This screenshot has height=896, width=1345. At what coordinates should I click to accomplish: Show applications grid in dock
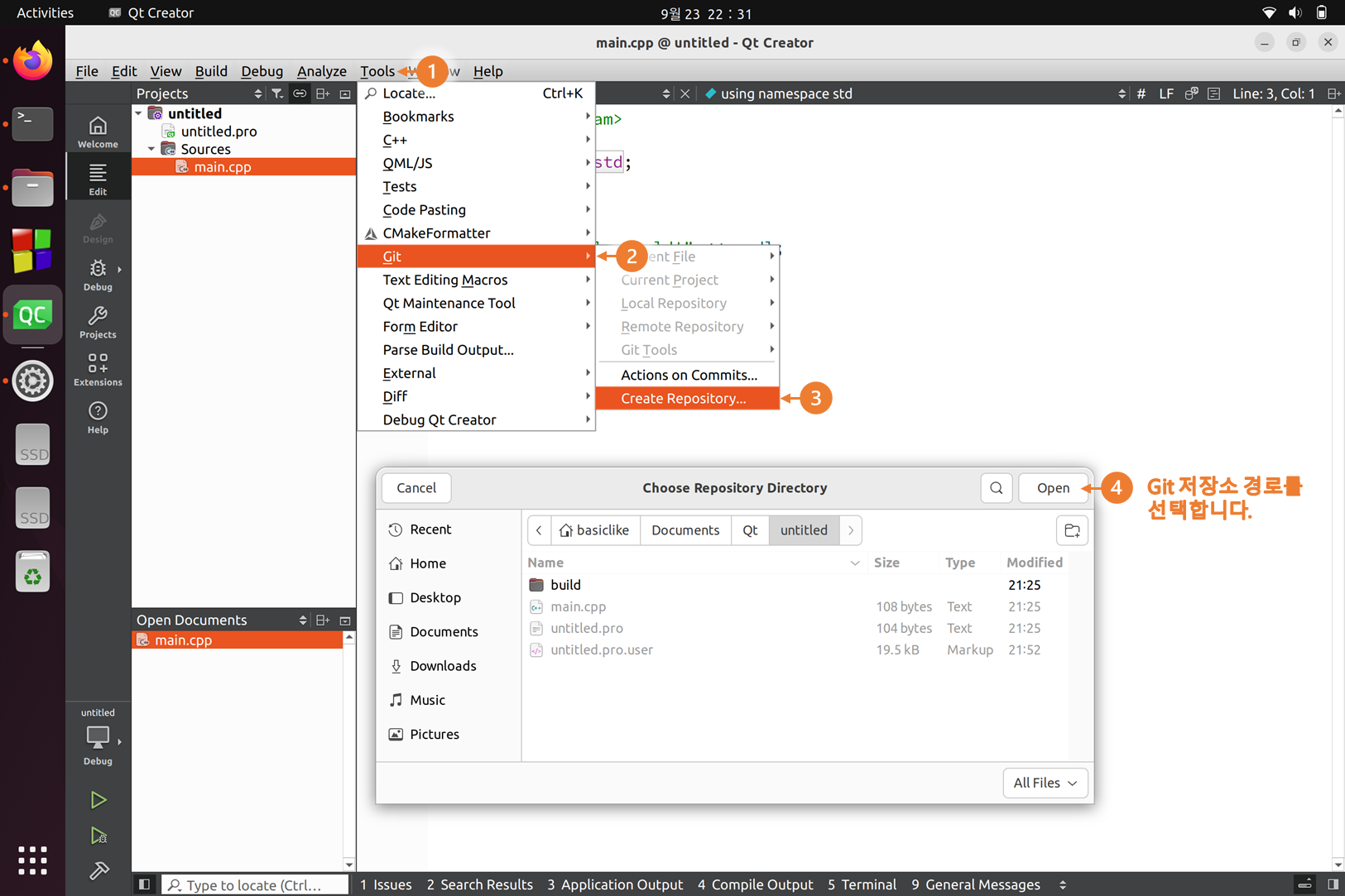(x=32, y=860)
